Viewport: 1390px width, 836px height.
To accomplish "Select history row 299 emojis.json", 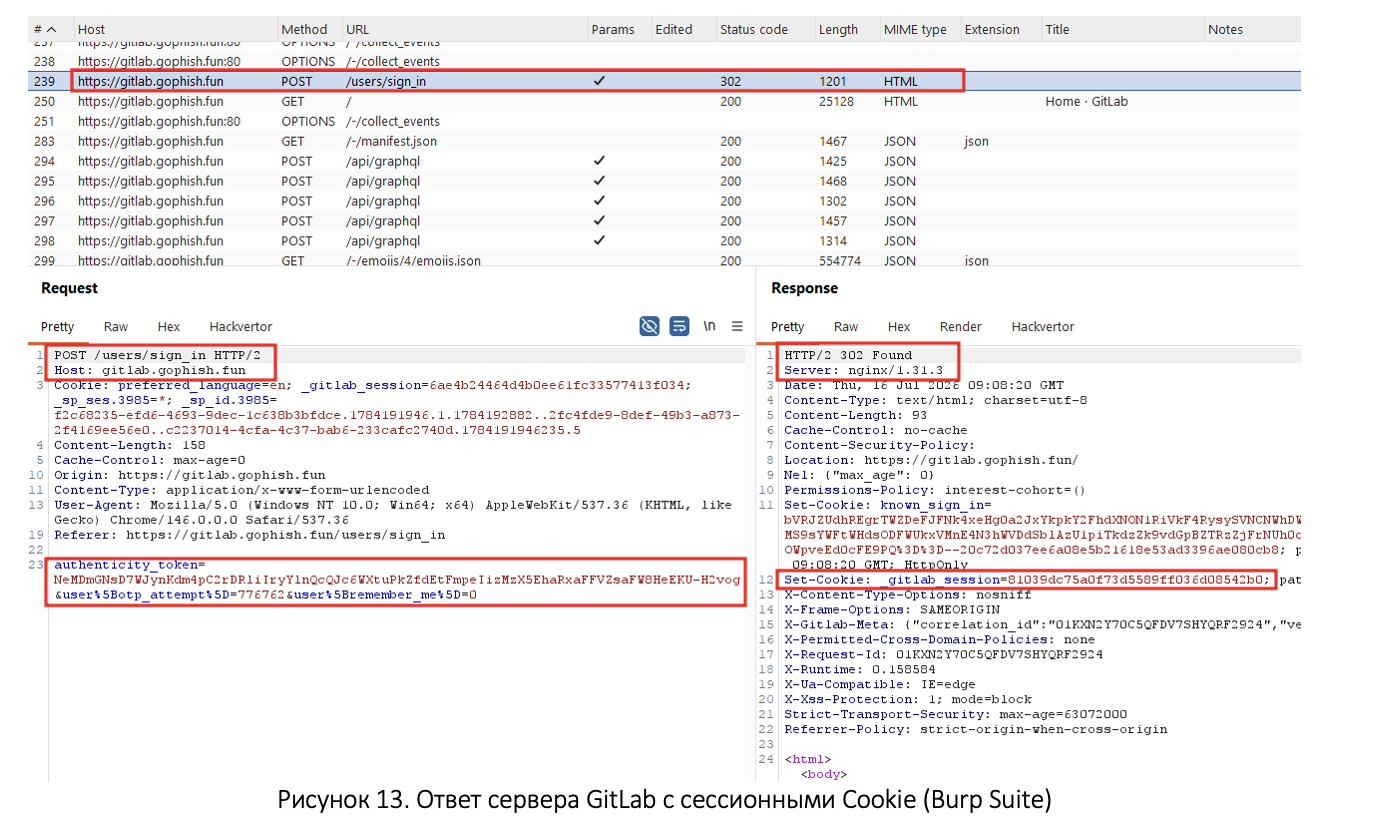I will click(x=664, y=260).
